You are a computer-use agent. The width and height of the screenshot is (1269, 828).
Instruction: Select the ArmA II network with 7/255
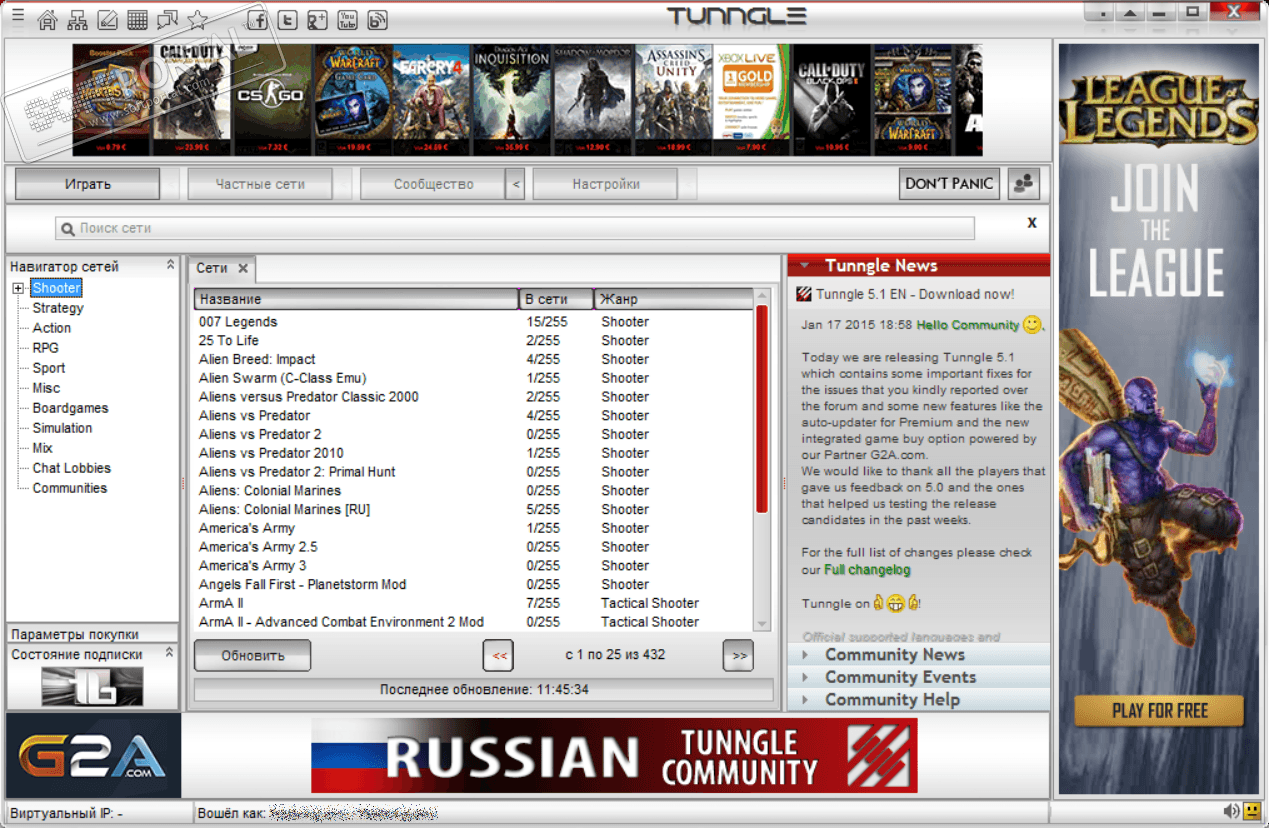pyautogui.click(x=474, y=603)
